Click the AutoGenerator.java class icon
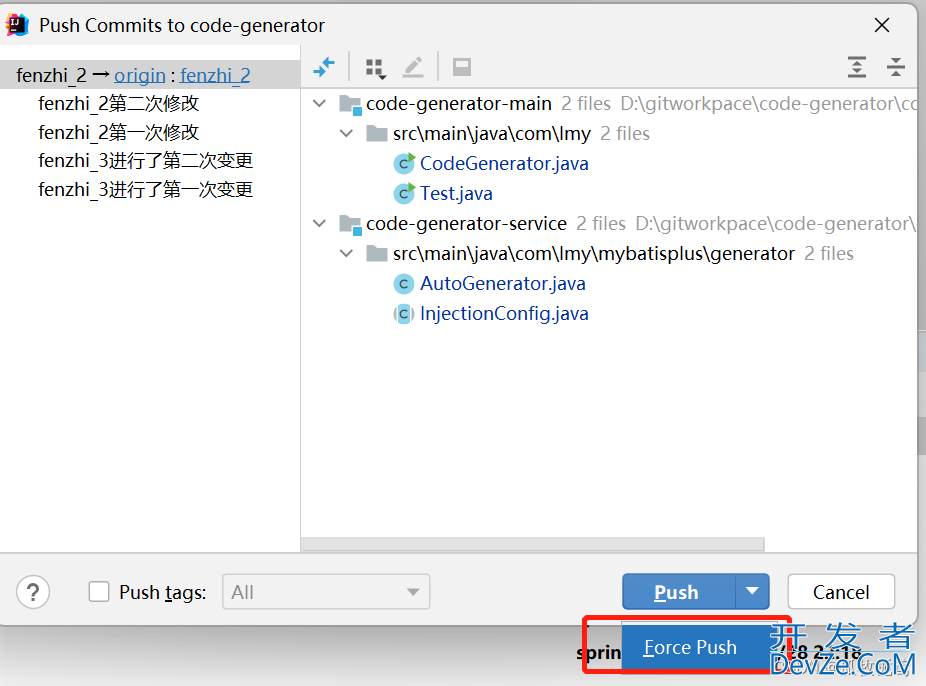 coord(404,284)
